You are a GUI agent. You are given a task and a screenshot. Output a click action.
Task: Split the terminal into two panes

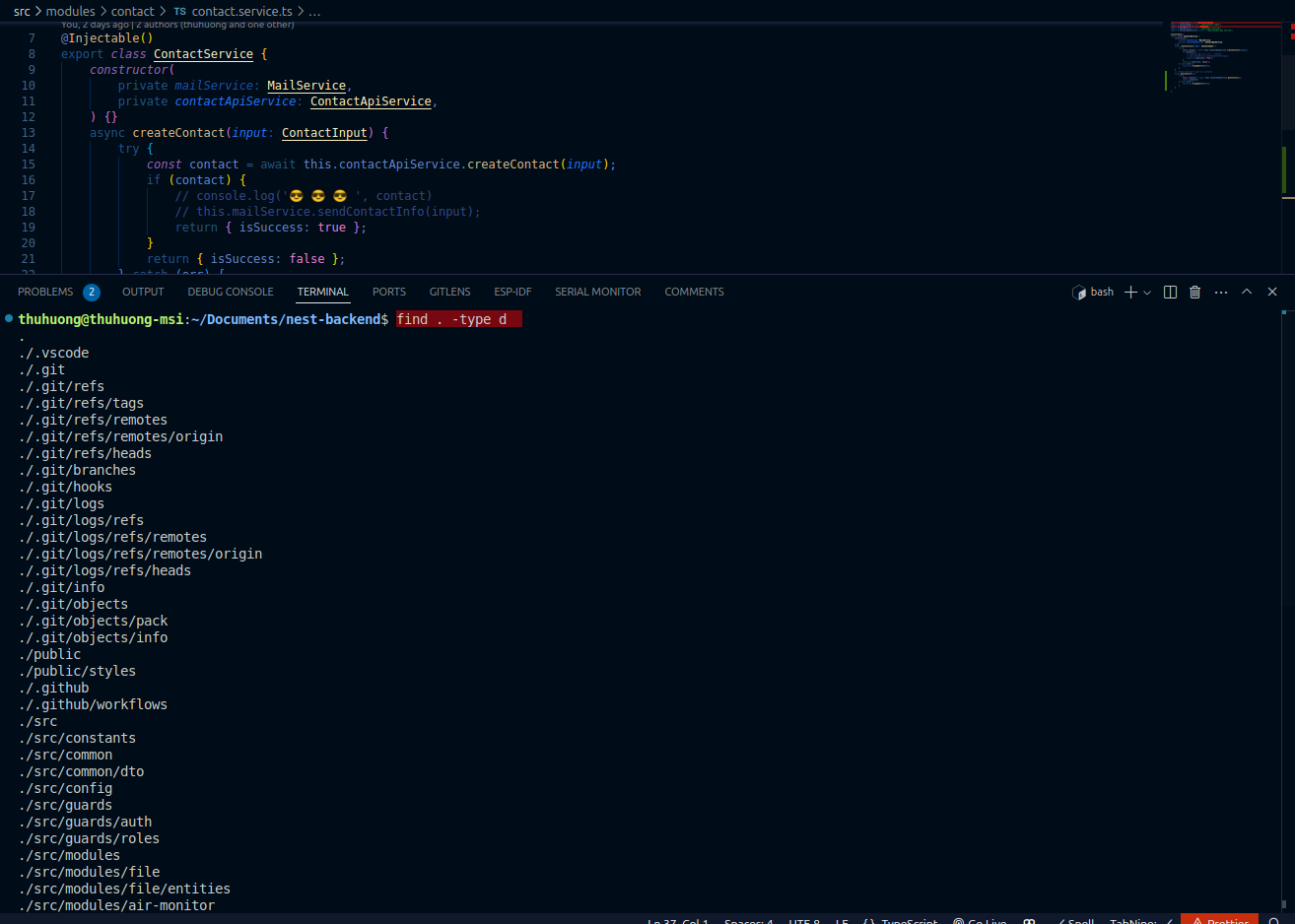pyautogui.click(x=1170, y=292)
